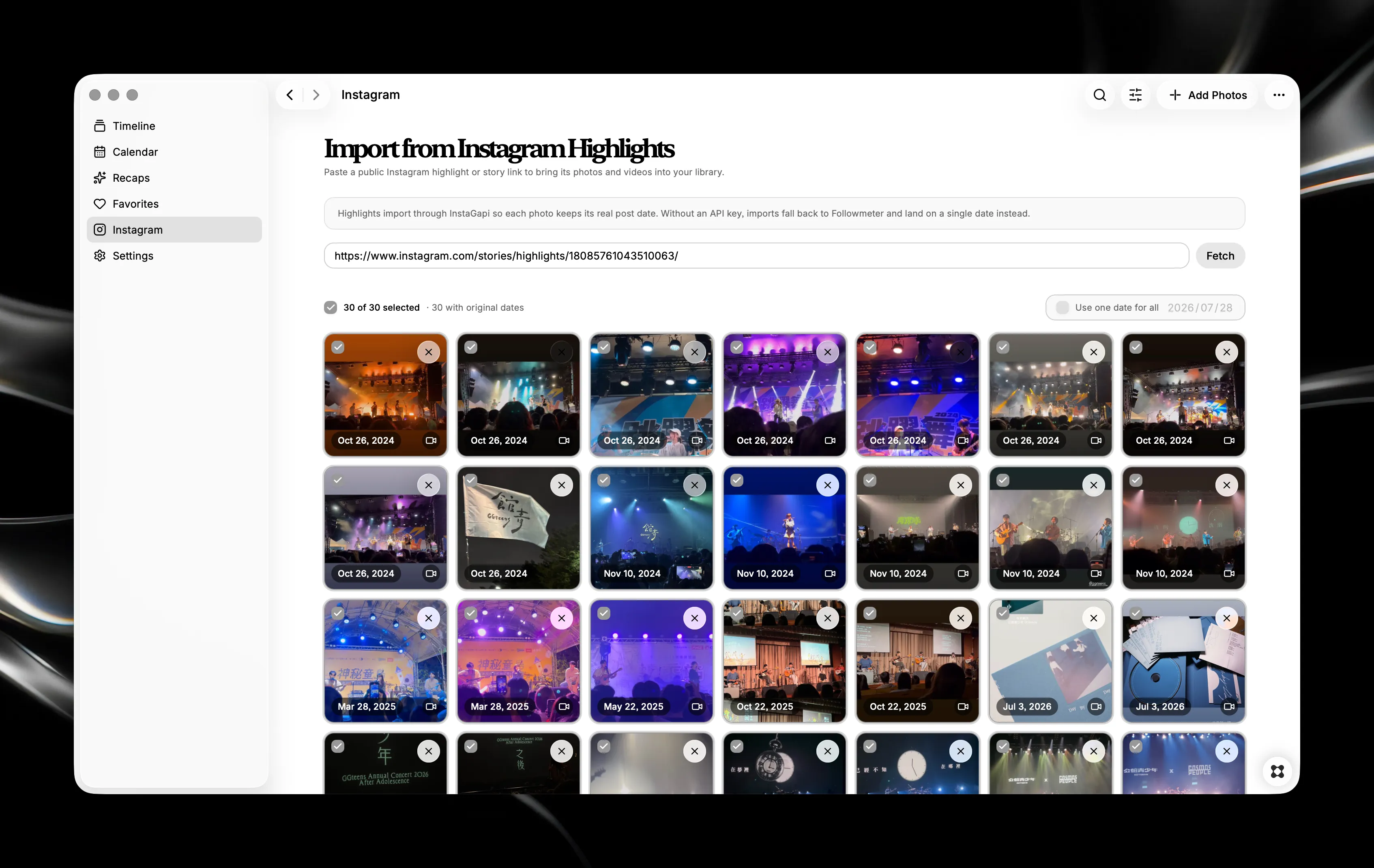Open Timeline in the sidebar
The height and width of the screenshot is (868, 1374).
coord(174,126)
